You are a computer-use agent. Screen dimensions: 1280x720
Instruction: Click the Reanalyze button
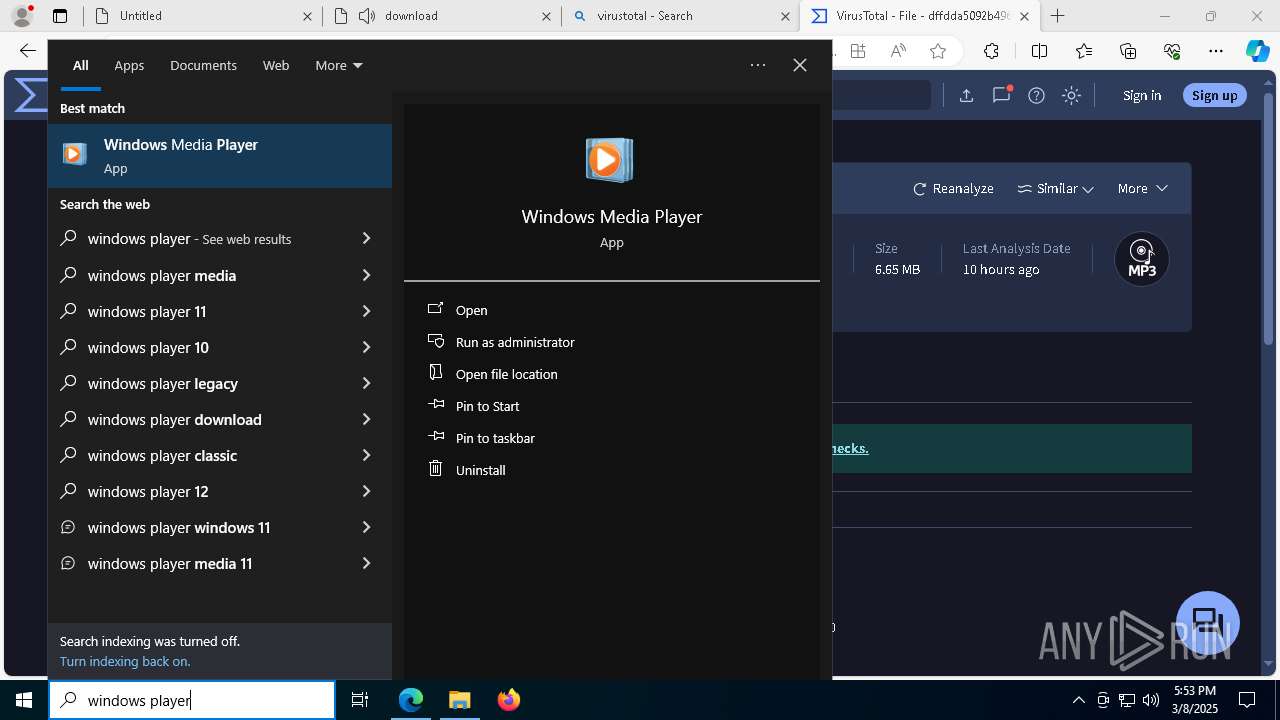tap(953, 188)
